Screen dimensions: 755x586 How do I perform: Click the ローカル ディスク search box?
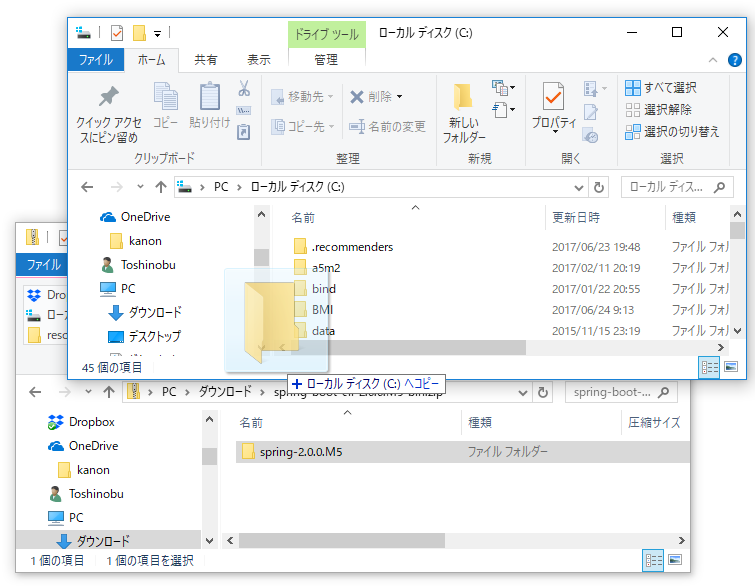coord(677,187)
